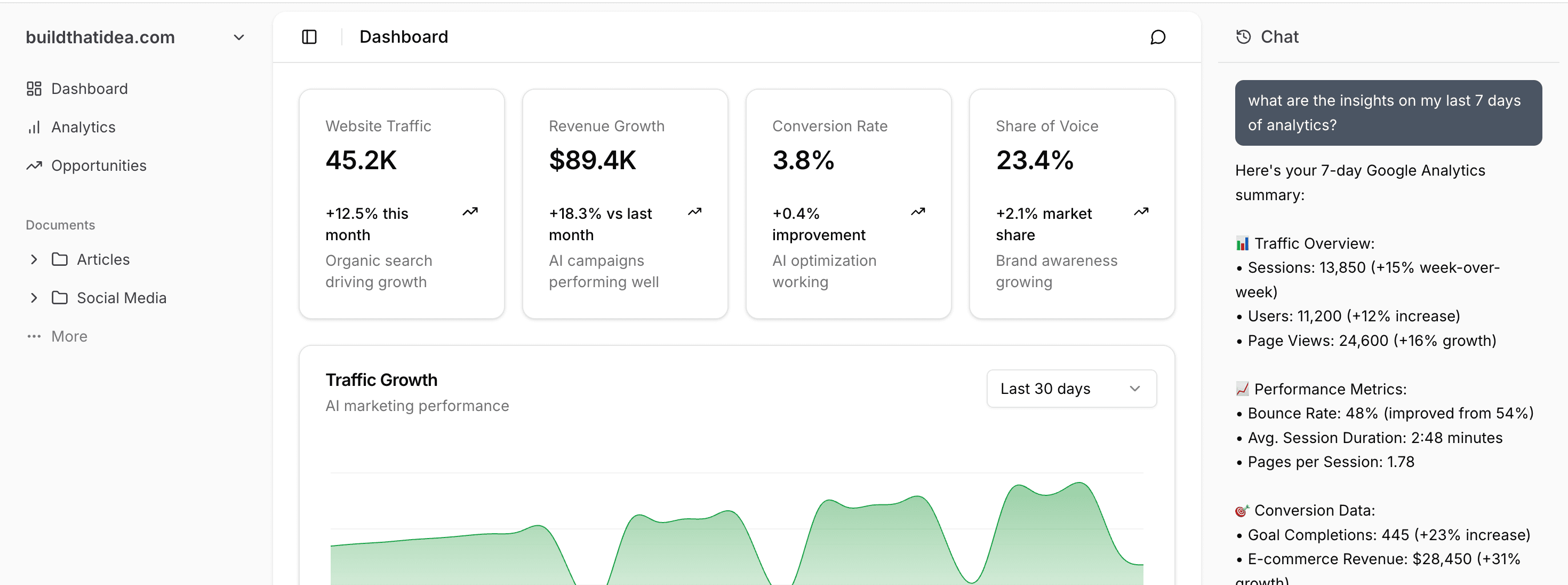
Task: Open the Social Media documents folder
Action: (x=122, y=298)
